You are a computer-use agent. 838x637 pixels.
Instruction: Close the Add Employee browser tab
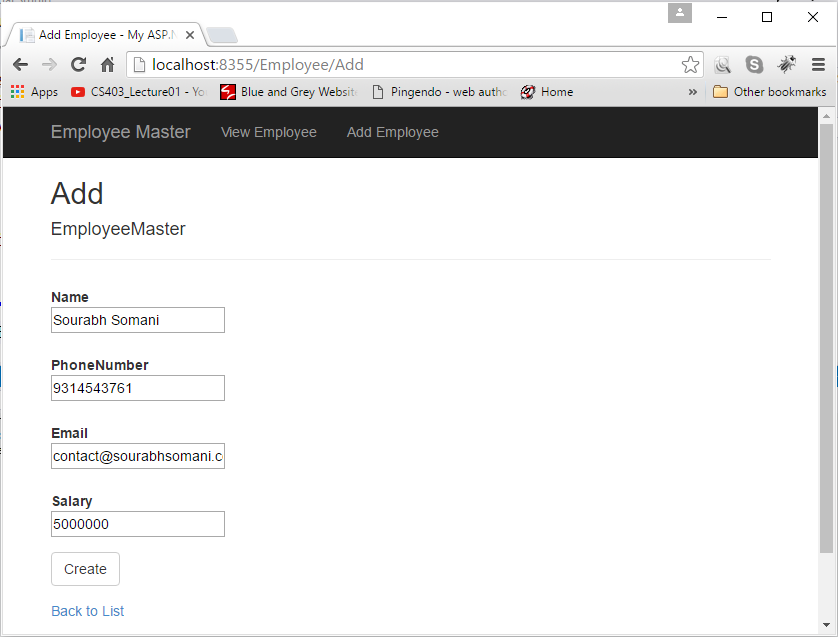click(x=190, y=35)
